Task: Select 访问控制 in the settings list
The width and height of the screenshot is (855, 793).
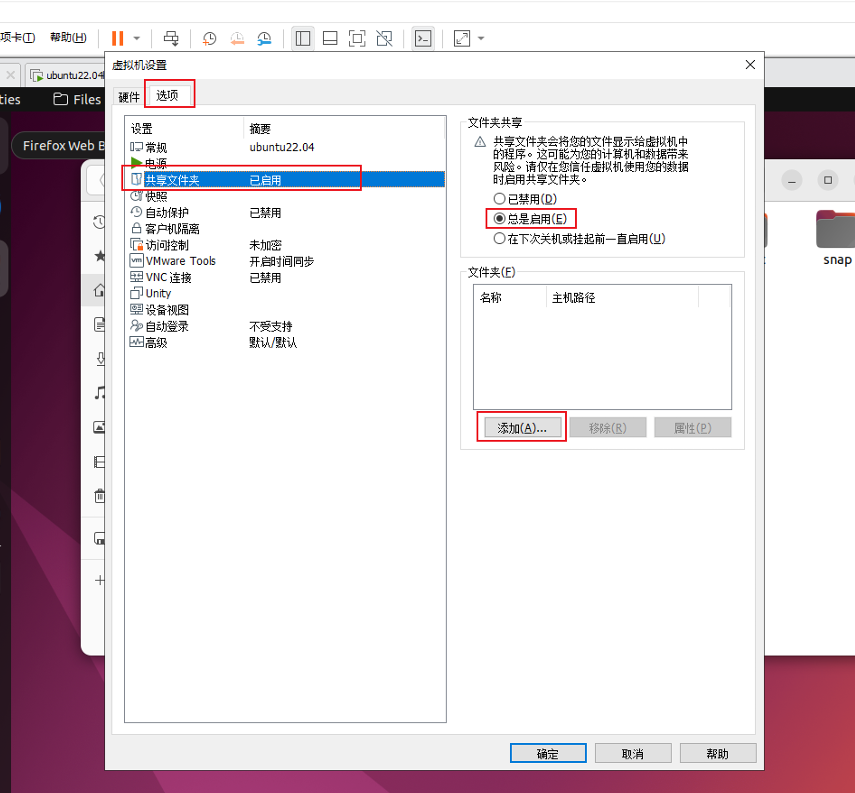Action: coord(166,245)
